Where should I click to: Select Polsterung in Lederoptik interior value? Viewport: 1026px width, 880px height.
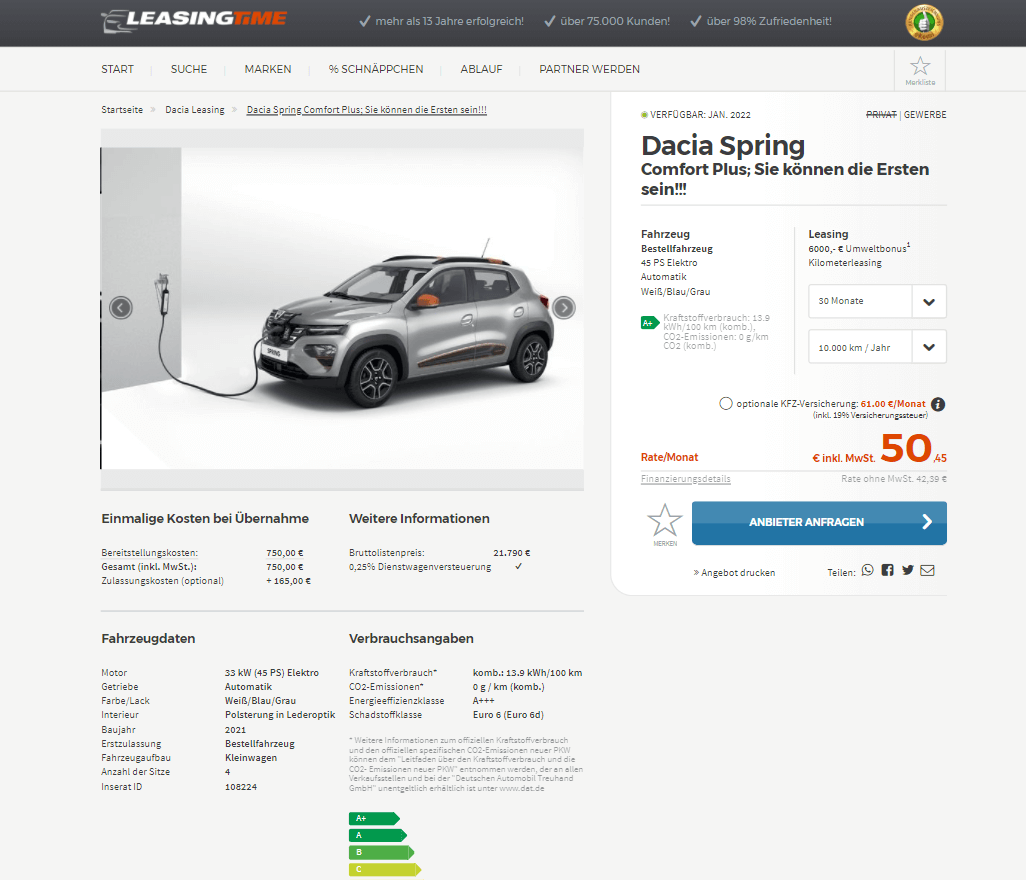click(280, 715)
